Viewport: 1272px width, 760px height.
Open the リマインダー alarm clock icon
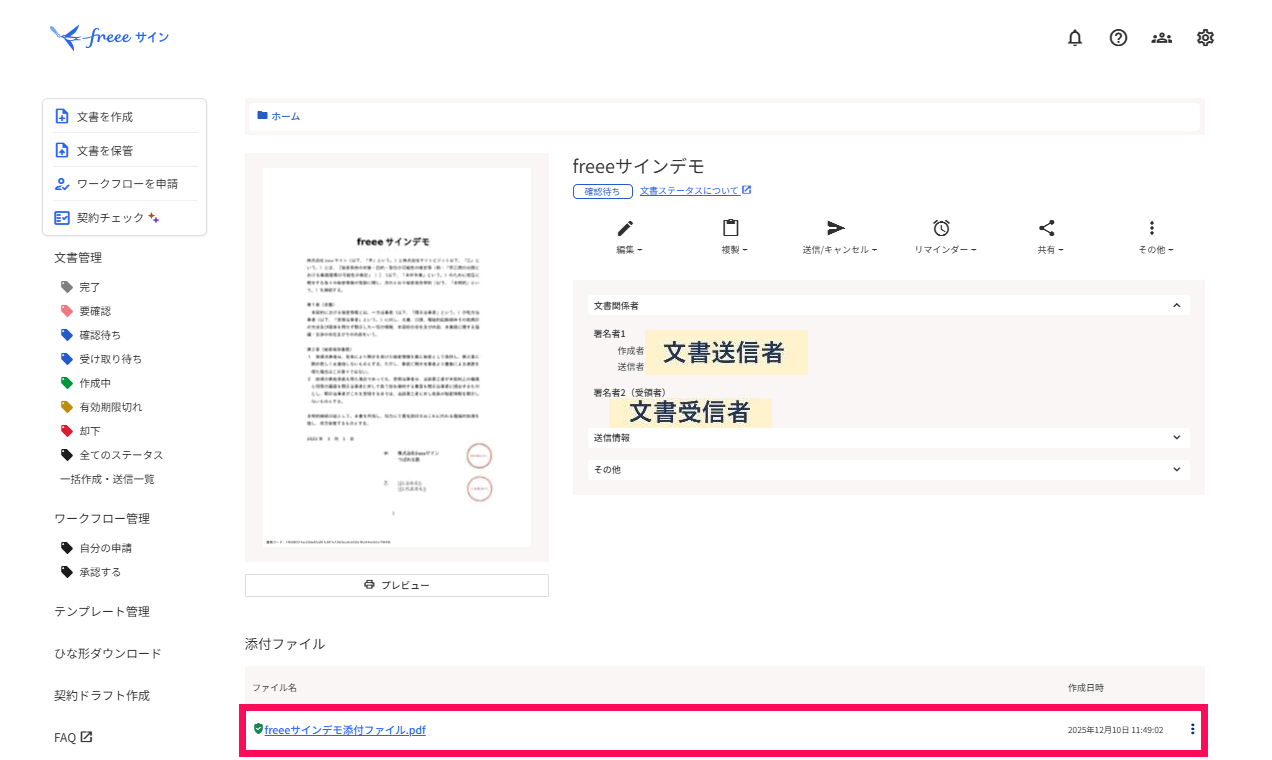tap(943, 228)
